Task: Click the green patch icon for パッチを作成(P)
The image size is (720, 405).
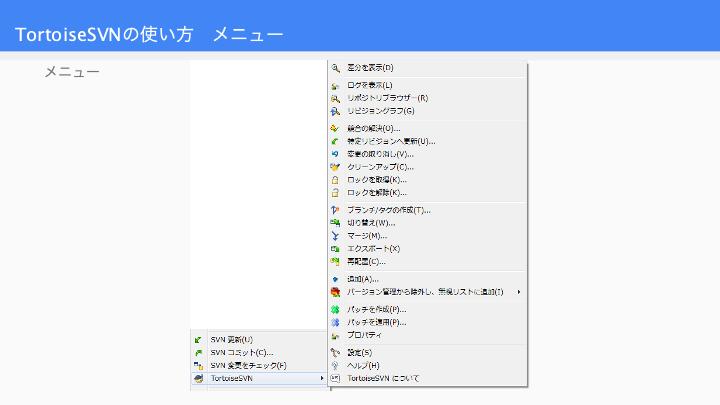Action: click(335, 309)
